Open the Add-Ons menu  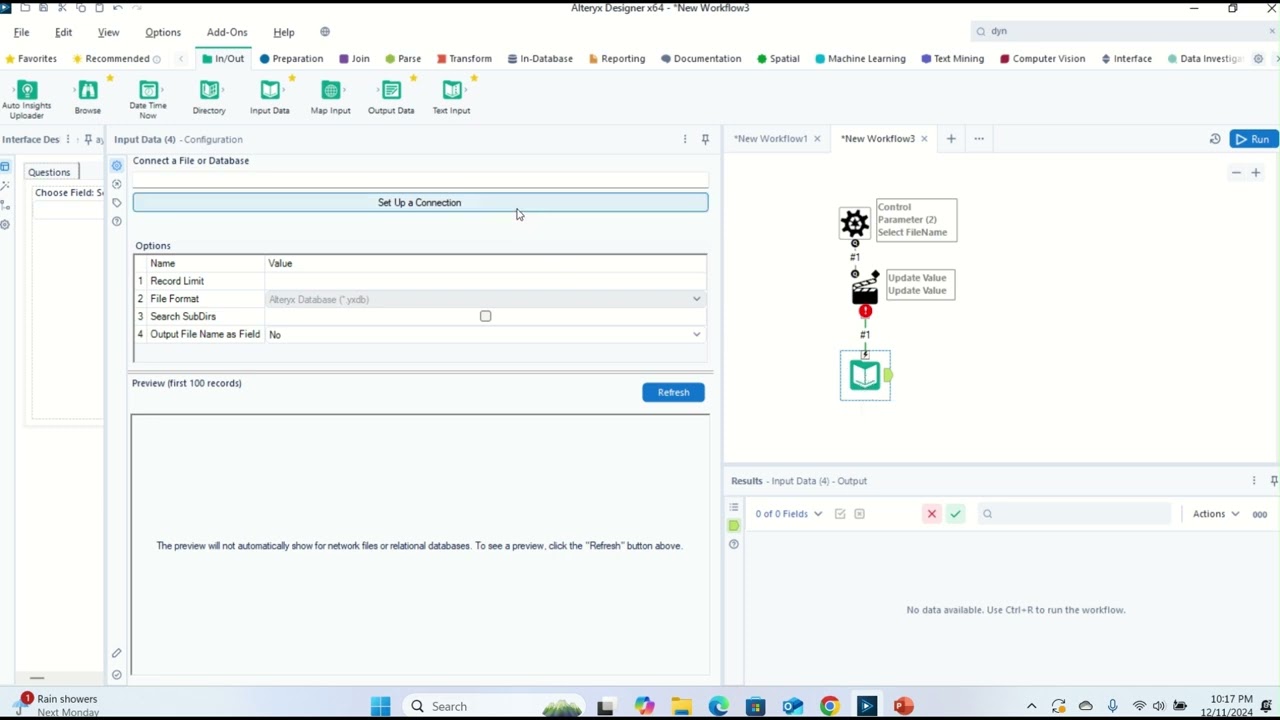227,32
